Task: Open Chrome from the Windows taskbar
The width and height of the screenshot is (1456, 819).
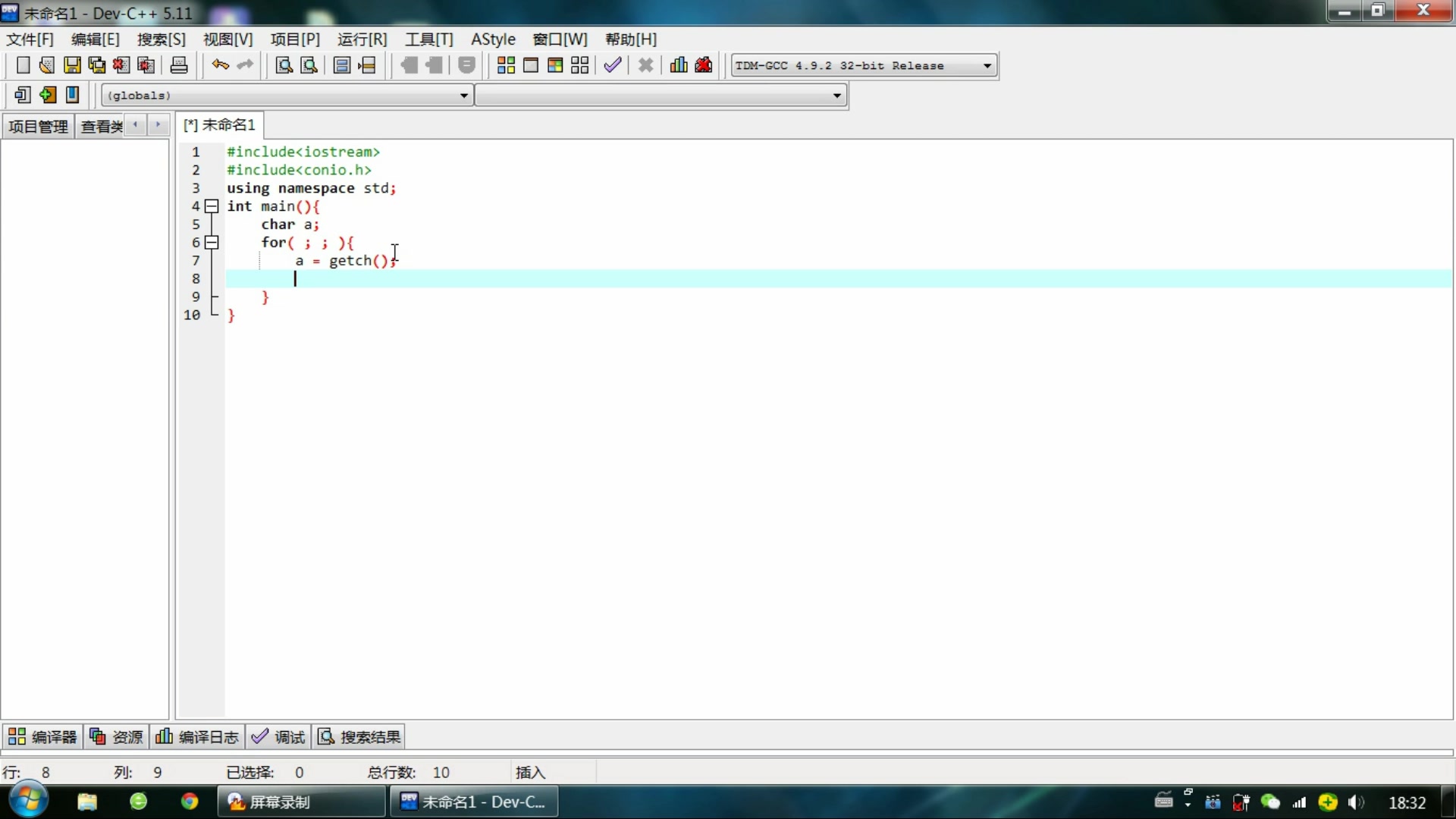Action: point(190,802)
